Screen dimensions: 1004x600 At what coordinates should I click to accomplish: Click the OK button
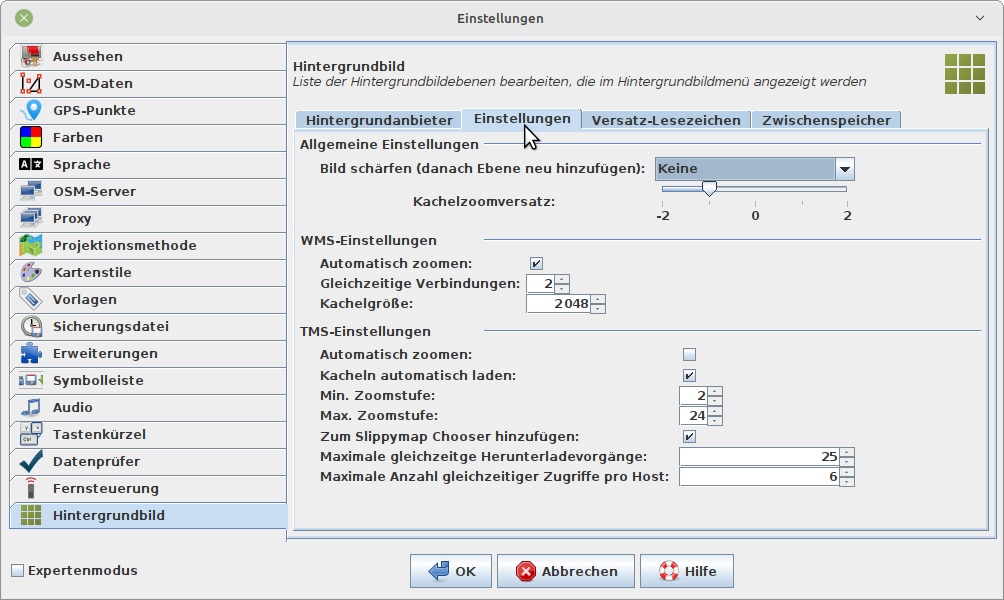coord(451,572)
